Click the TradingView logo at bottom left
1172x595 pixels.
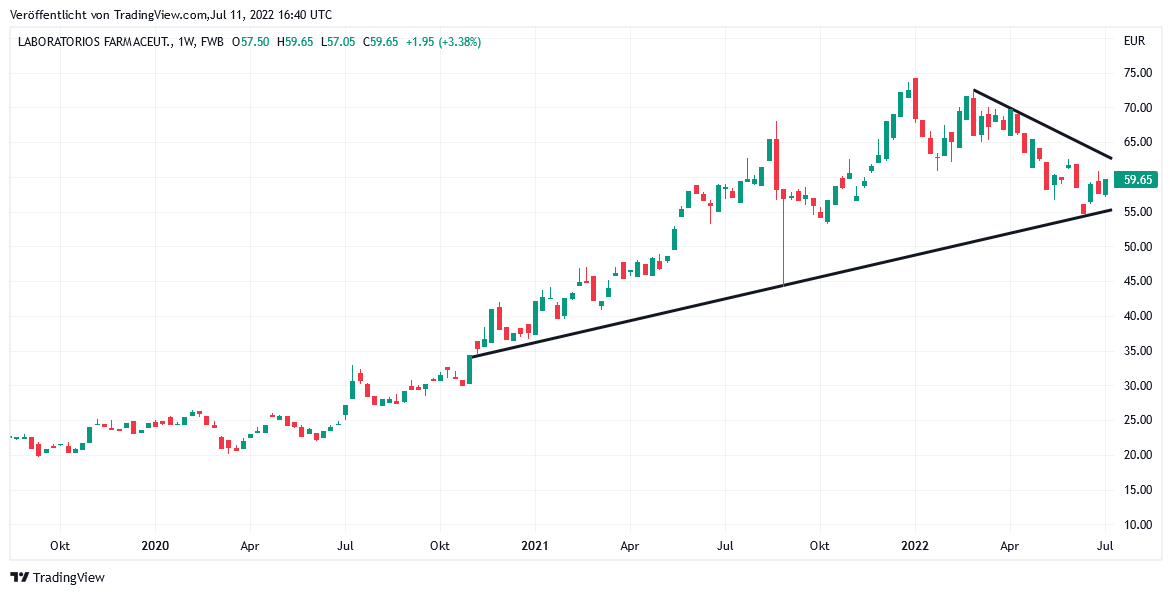pos(57,577)
